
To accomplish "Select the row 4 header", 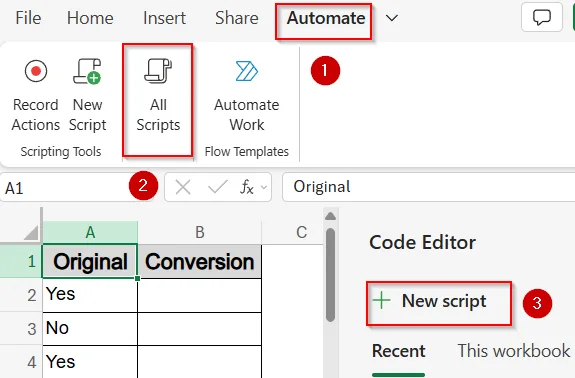I will 21,362.
